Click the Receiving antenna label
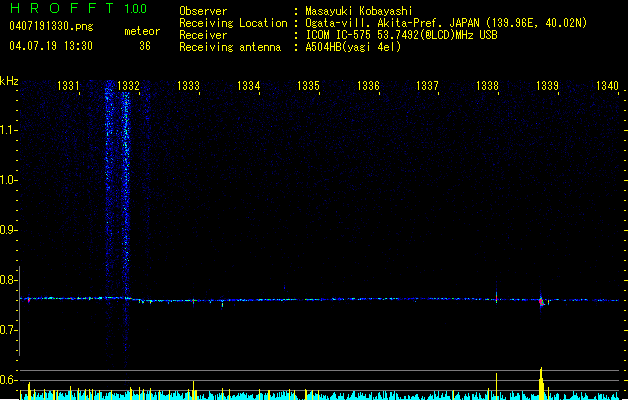 [230, 47]
